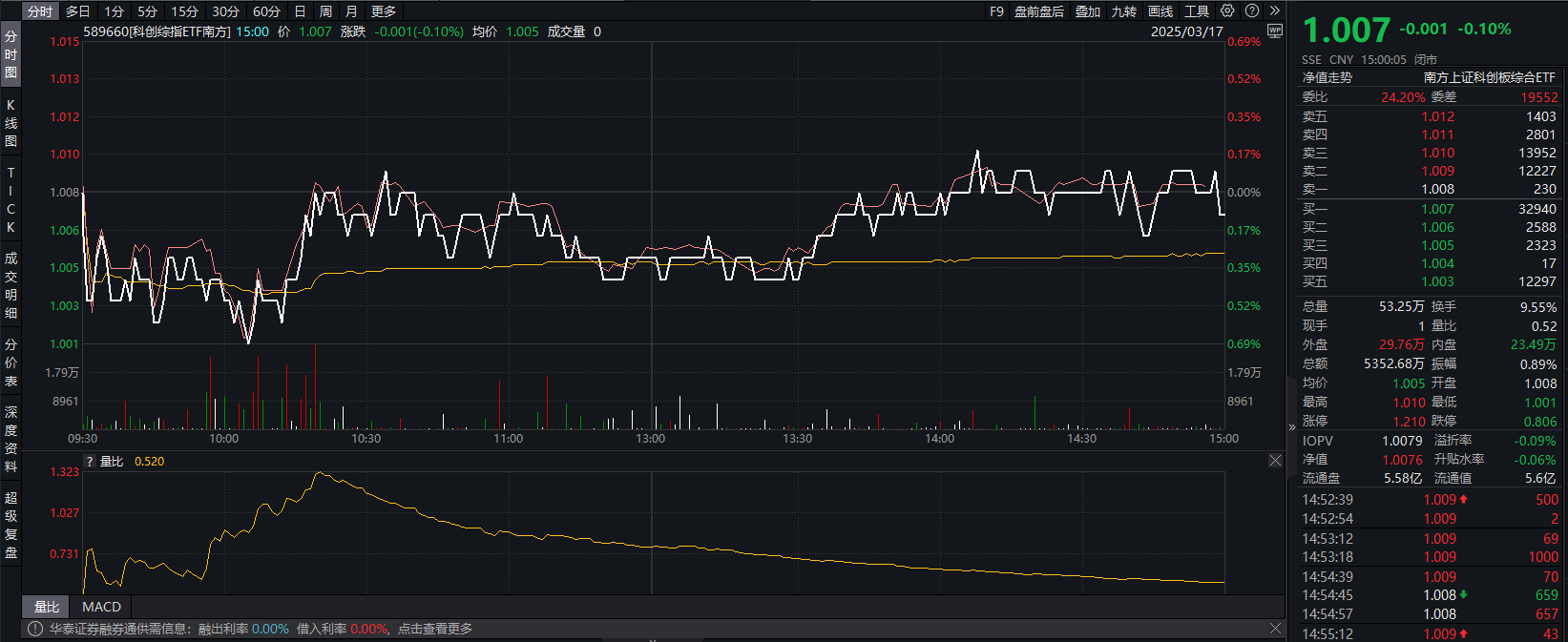The image size is (1568, 642).
Task: Click the large last price 1.007
Action: [1347, 31]
